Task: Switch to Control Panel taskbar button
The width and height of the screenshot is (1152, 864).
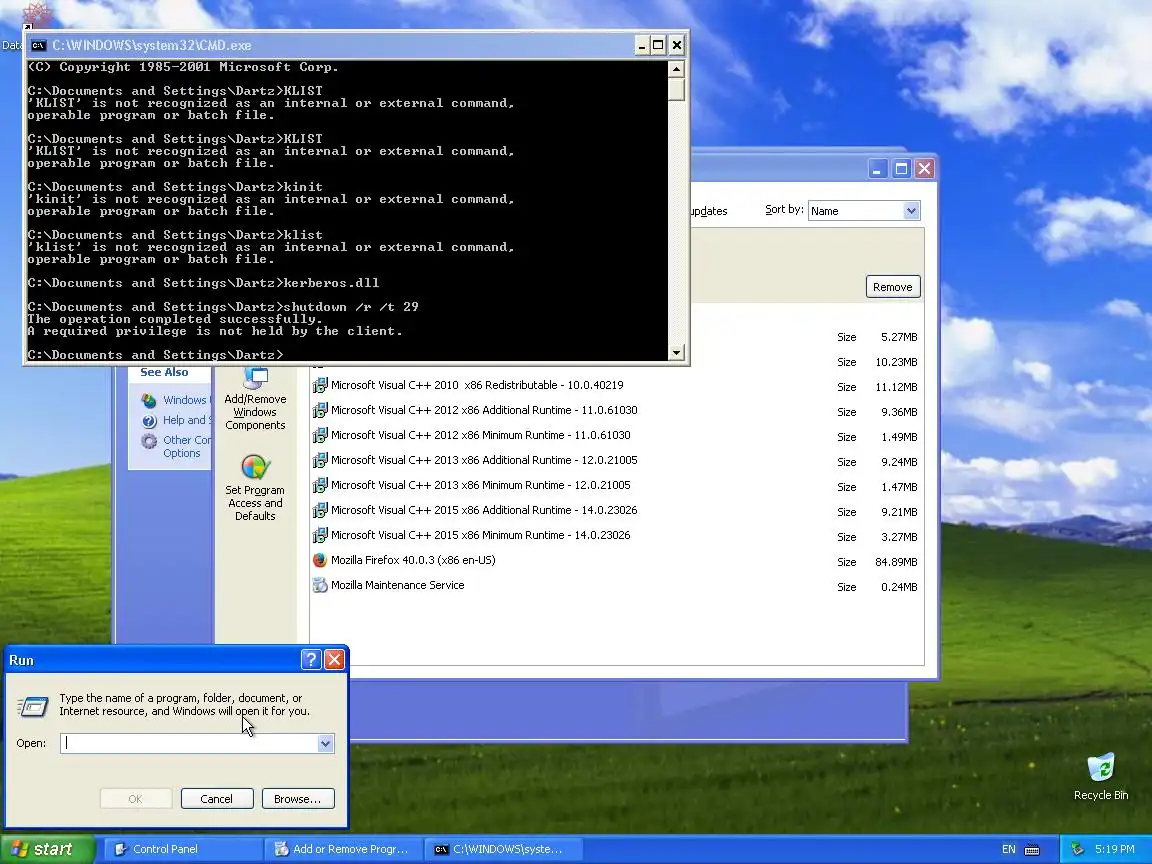Action: pyautogui.click(x=181, y=849)
